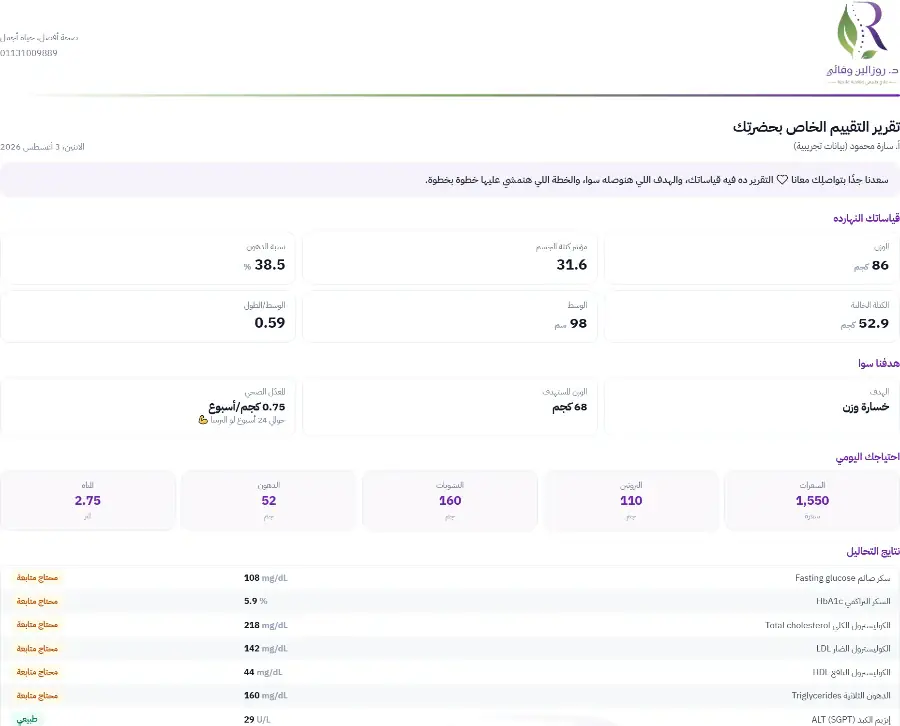
Task: Click the calories value 1,550
Action: pos(812,500)
